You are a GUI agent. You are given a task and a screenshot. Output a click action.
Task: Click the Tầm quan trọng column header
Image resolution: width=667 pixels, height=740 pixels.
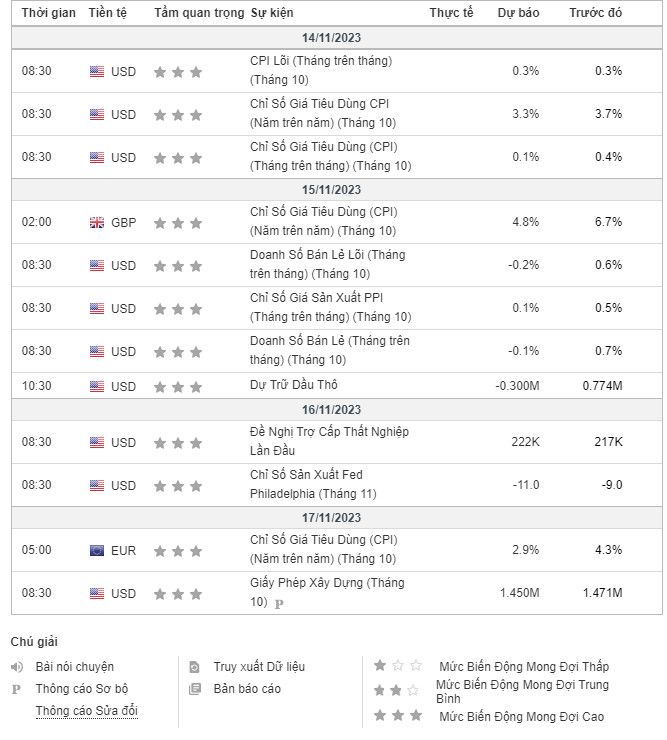(x=198, y=13)
